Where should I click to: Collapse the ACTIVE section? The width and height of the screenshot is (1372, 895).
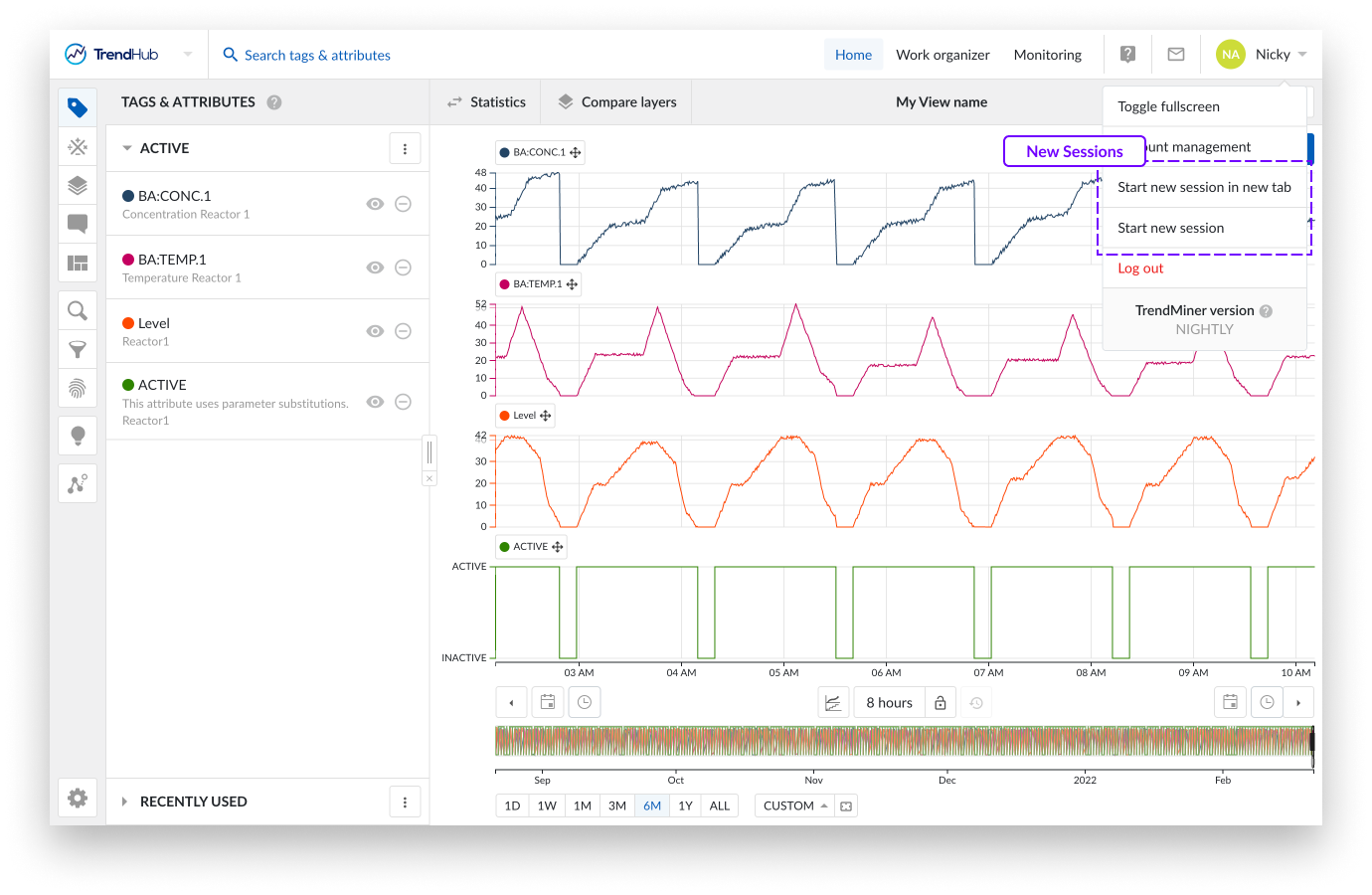[127, 148]
